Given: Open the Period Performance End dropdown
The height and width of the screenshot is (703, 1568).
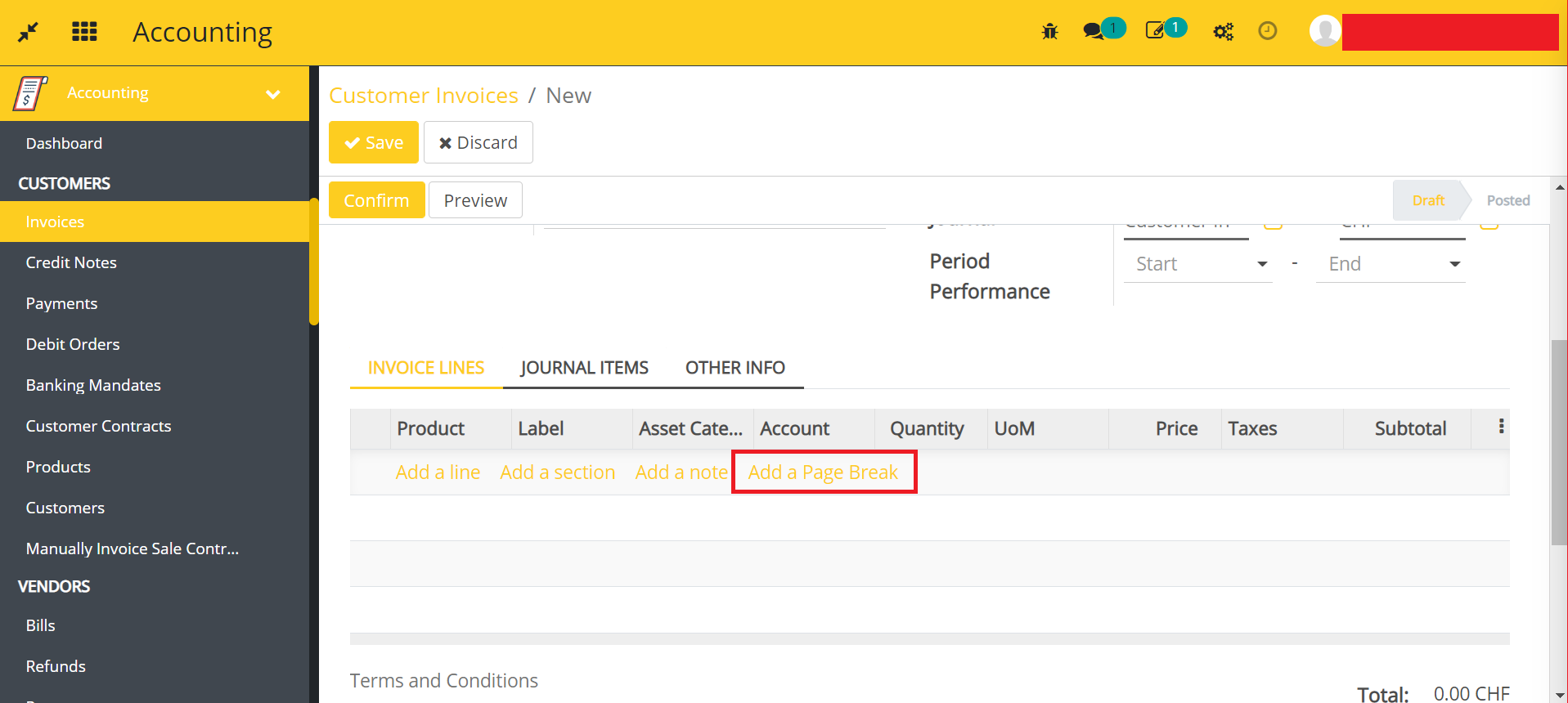Looking at the screenshot, I should (1391, 264).
